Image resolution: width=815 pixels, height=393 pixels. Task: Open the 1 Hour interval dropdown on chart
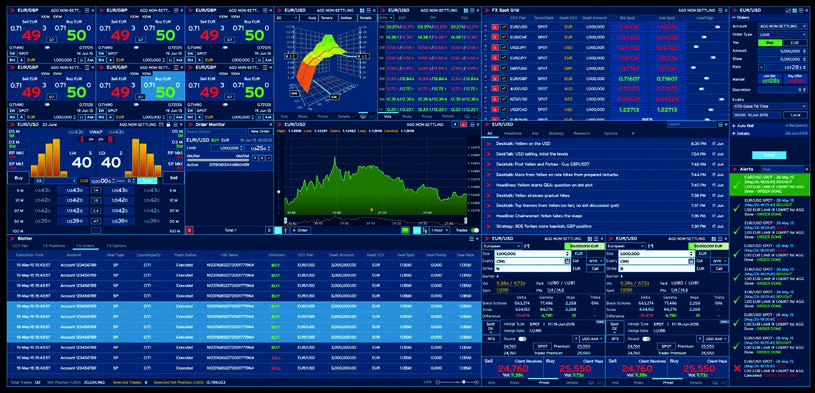440,230
